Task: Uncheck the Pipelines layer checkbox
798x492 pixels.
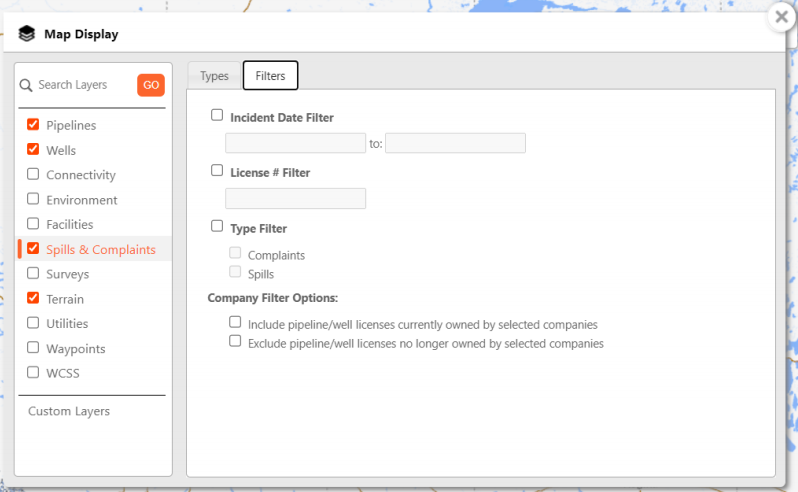Action: tap(33, 125)
